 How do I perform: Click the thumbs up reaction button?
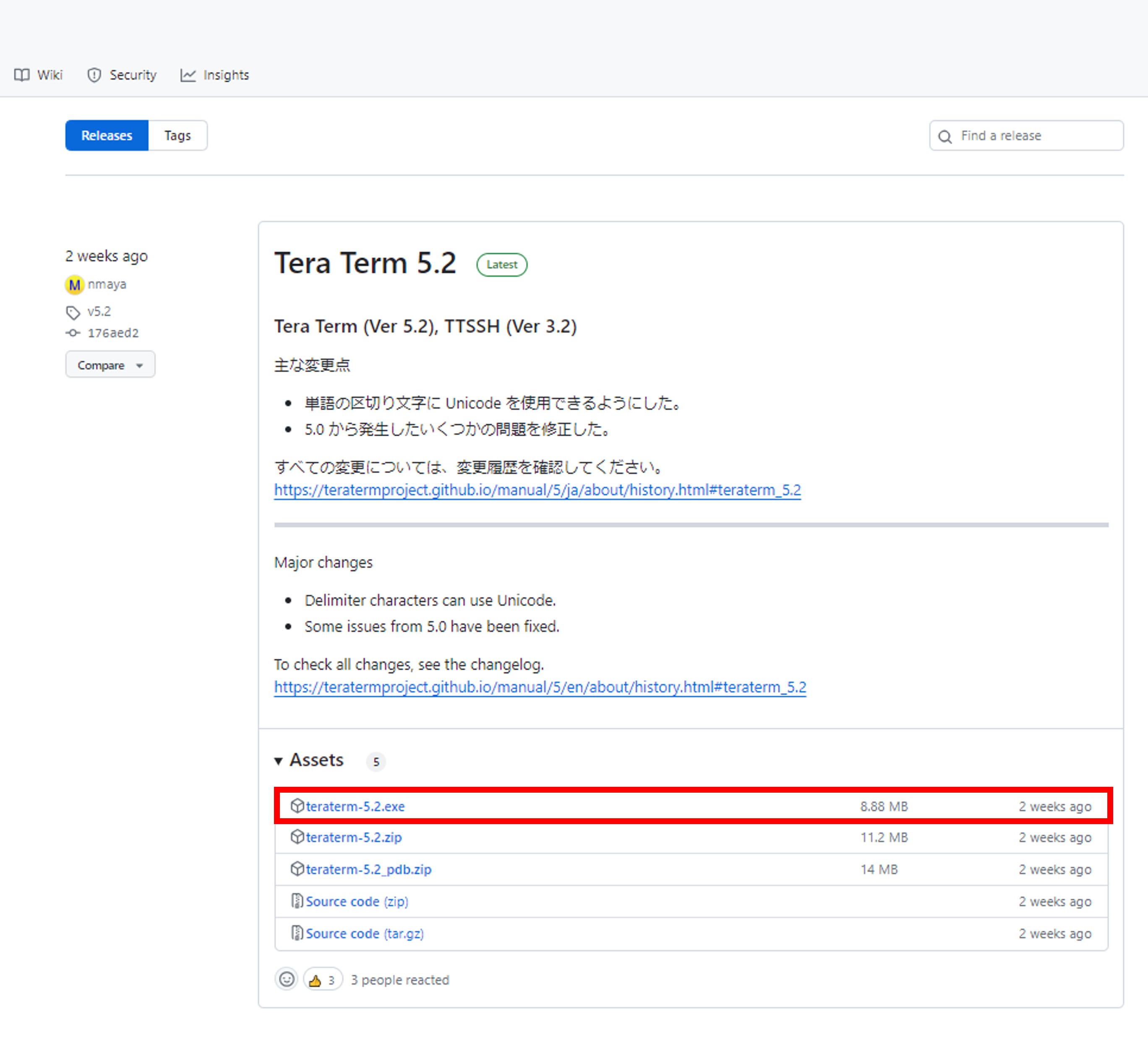[322, 979]
